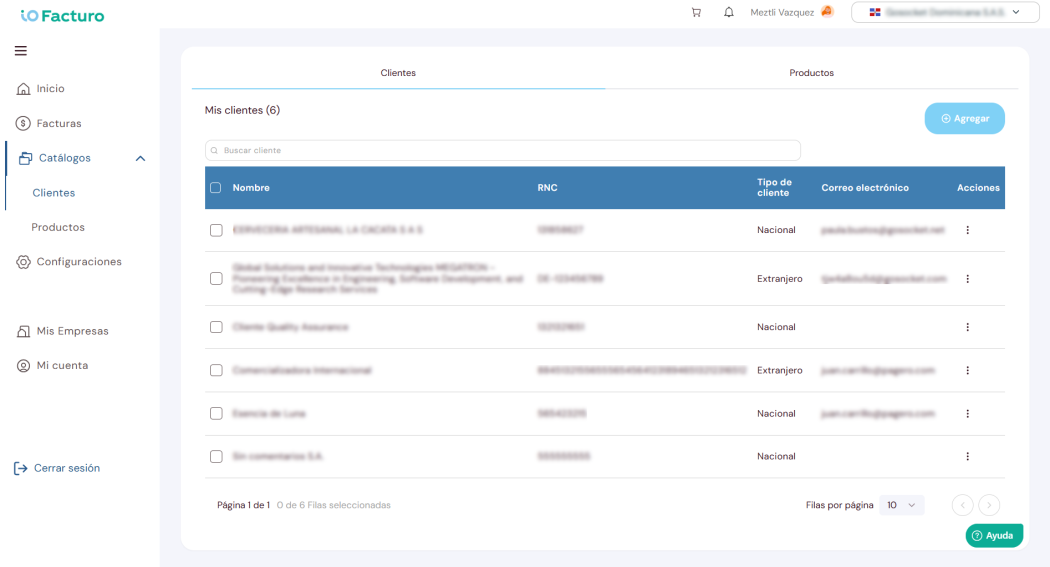Click the Buscar cliente search field

click(x=503, y=151)
